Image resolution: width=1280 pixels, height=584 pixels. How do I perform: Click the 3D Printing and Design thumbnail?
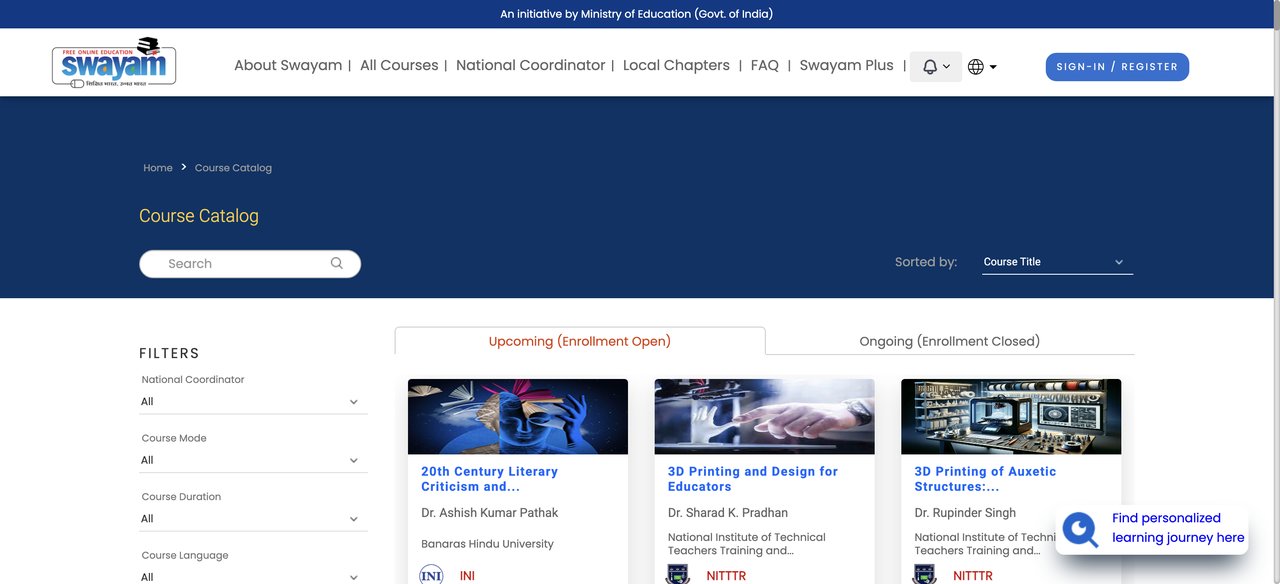point(764,416)
